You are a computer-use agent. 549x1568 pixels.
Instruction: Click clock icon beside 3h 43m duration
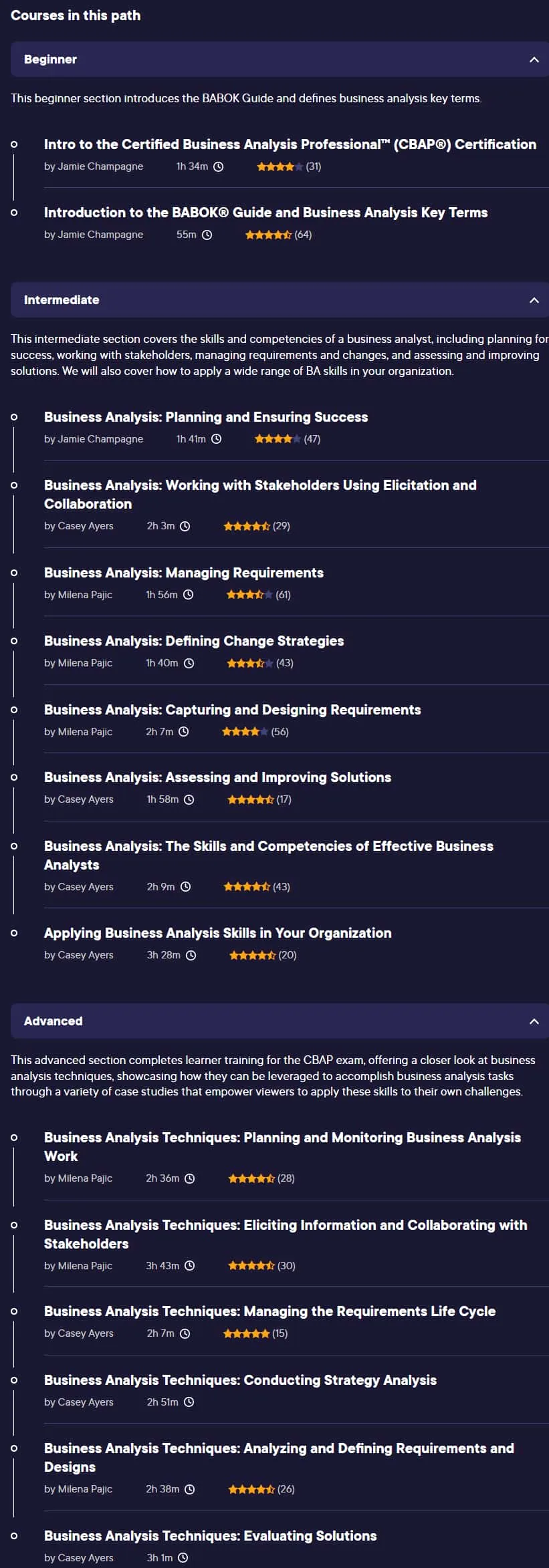click(190, 1265)
